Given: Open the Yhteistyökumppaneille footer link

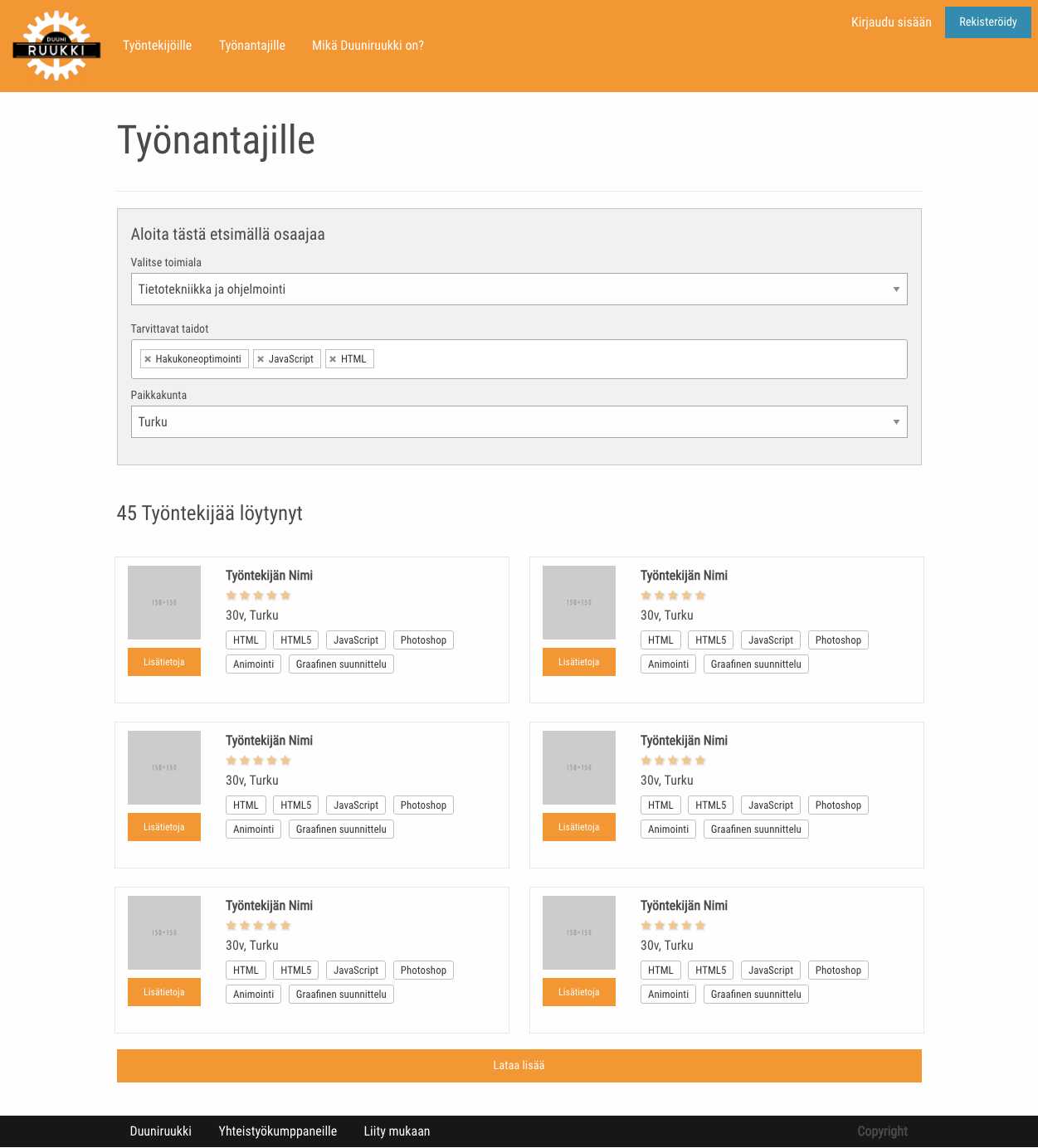Looking at the screenshot, I should pos(278,1131).
